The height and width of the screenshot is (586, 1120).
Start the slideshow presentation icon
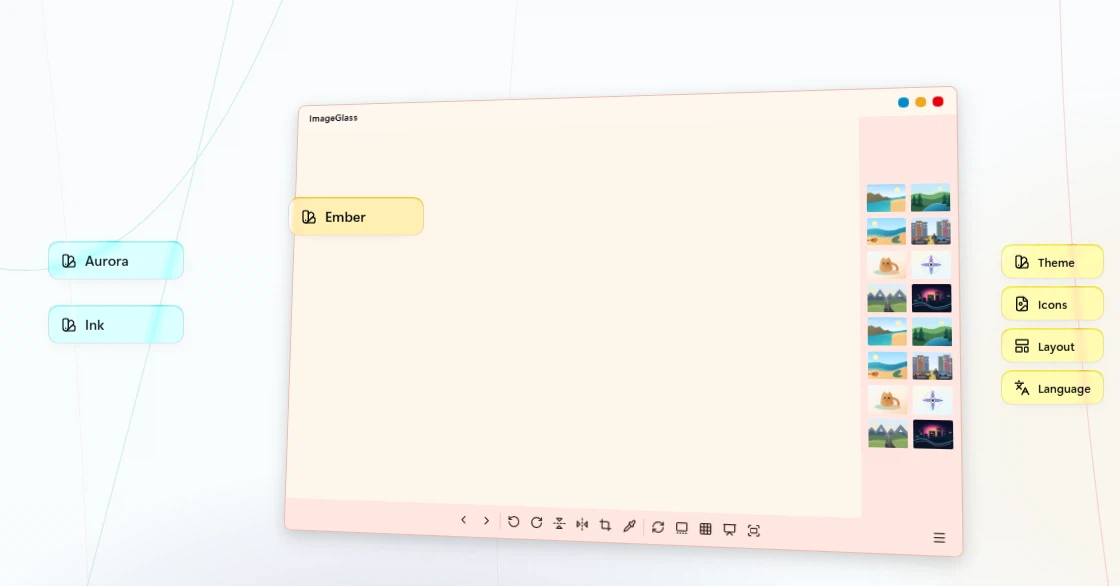[x=729, y=530]
